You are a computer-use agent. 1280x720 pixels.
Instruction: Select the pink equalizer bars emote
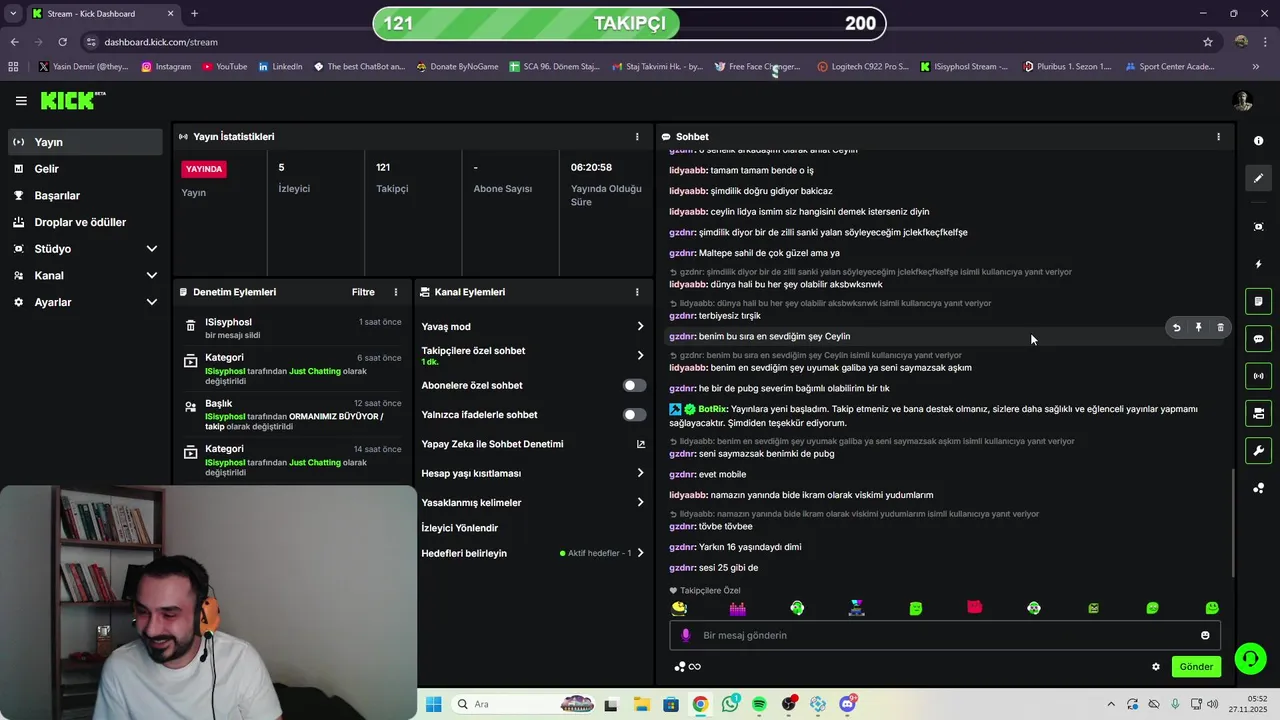click(738, 608)
